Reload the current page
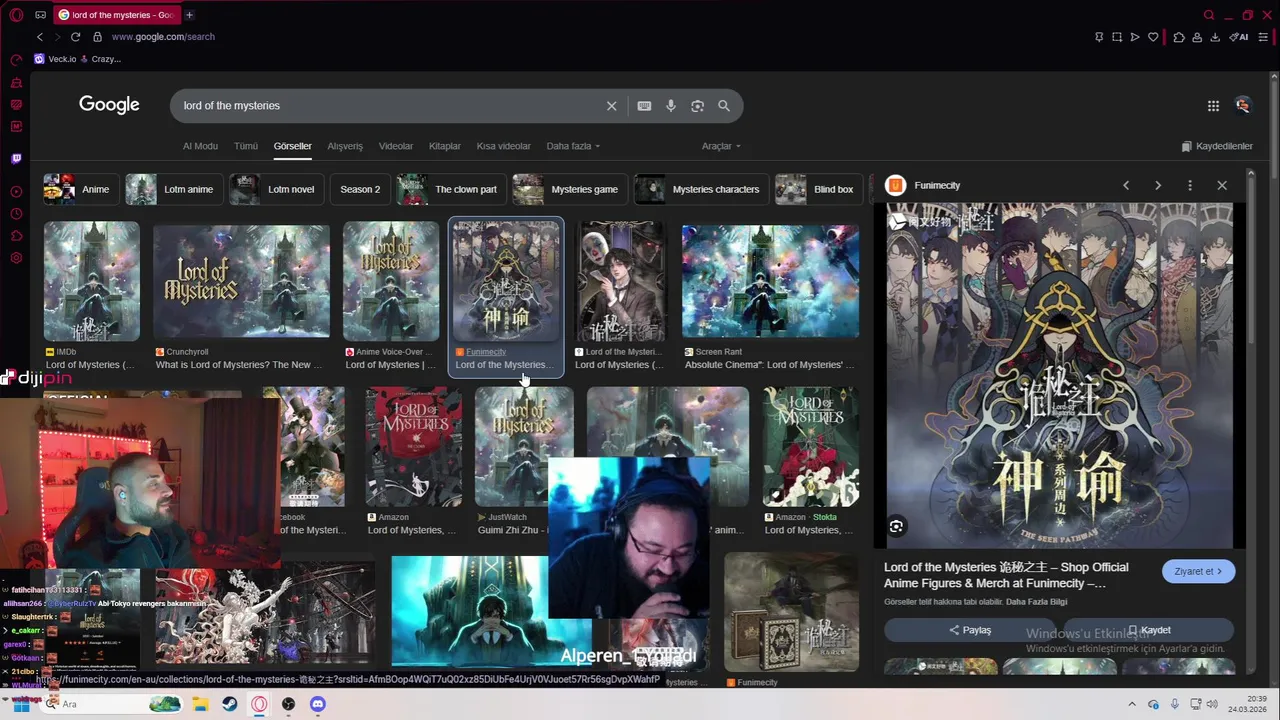This screenshot has width=1280, height=720. 75,37
